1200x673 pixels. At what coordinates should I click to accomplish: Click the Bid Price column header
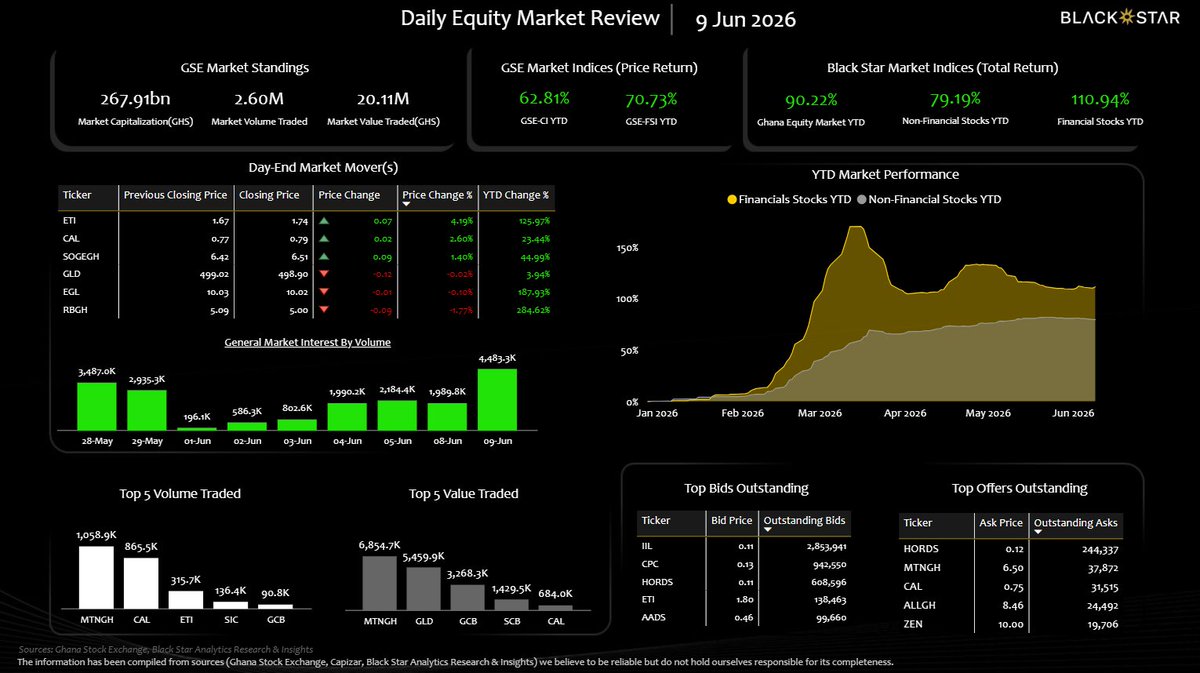point(732,521)
